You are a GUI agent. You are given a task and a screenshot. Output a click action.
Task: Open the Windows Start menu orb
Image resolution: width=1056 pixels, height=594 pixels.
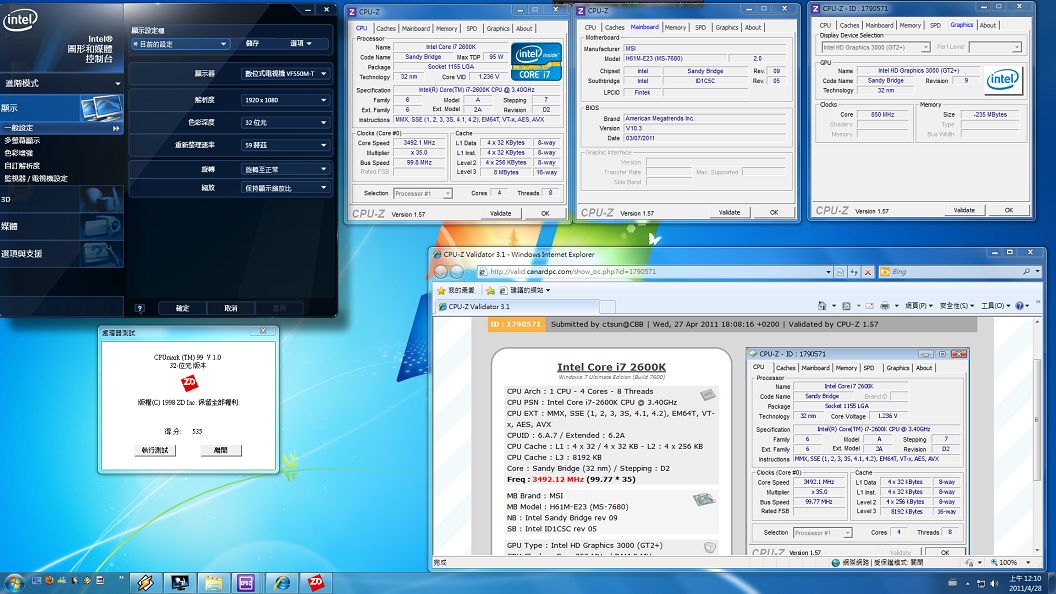[13, 582]
